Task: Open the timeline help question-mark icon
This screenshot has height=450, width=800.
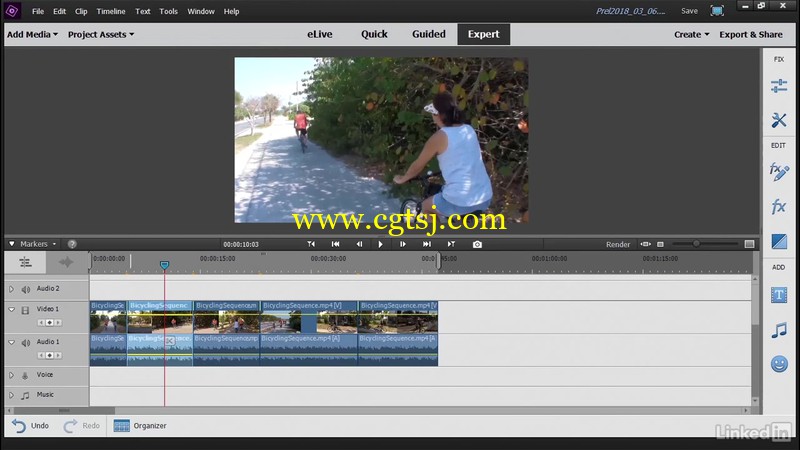Action: pos(72,244)
